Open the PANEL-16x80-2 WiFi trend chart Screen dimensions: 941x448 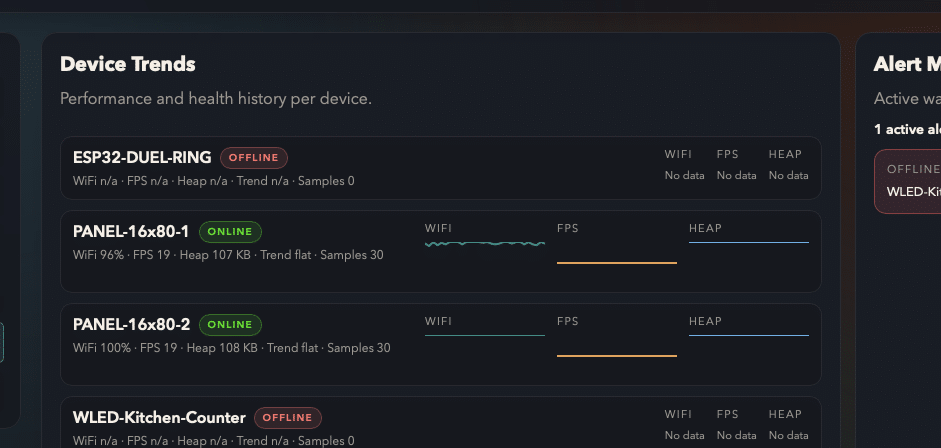coord(485,335)
